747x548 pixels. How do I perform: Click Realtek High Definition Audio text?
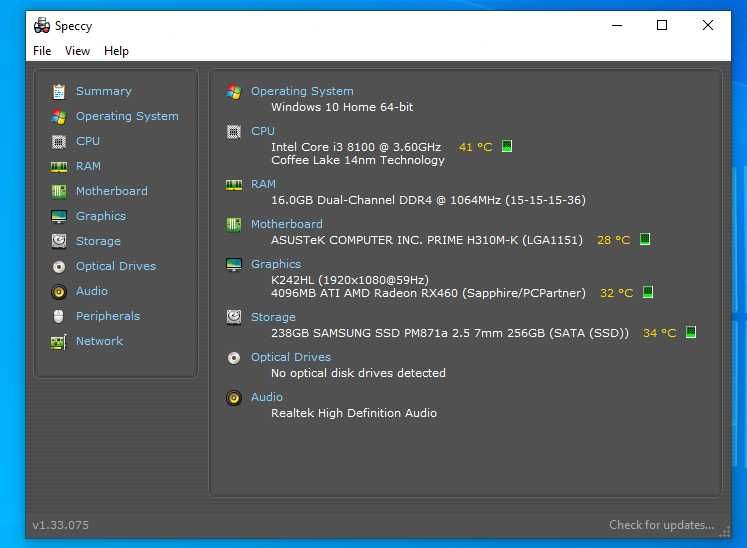pyautogui.click(x=353, y=413)
